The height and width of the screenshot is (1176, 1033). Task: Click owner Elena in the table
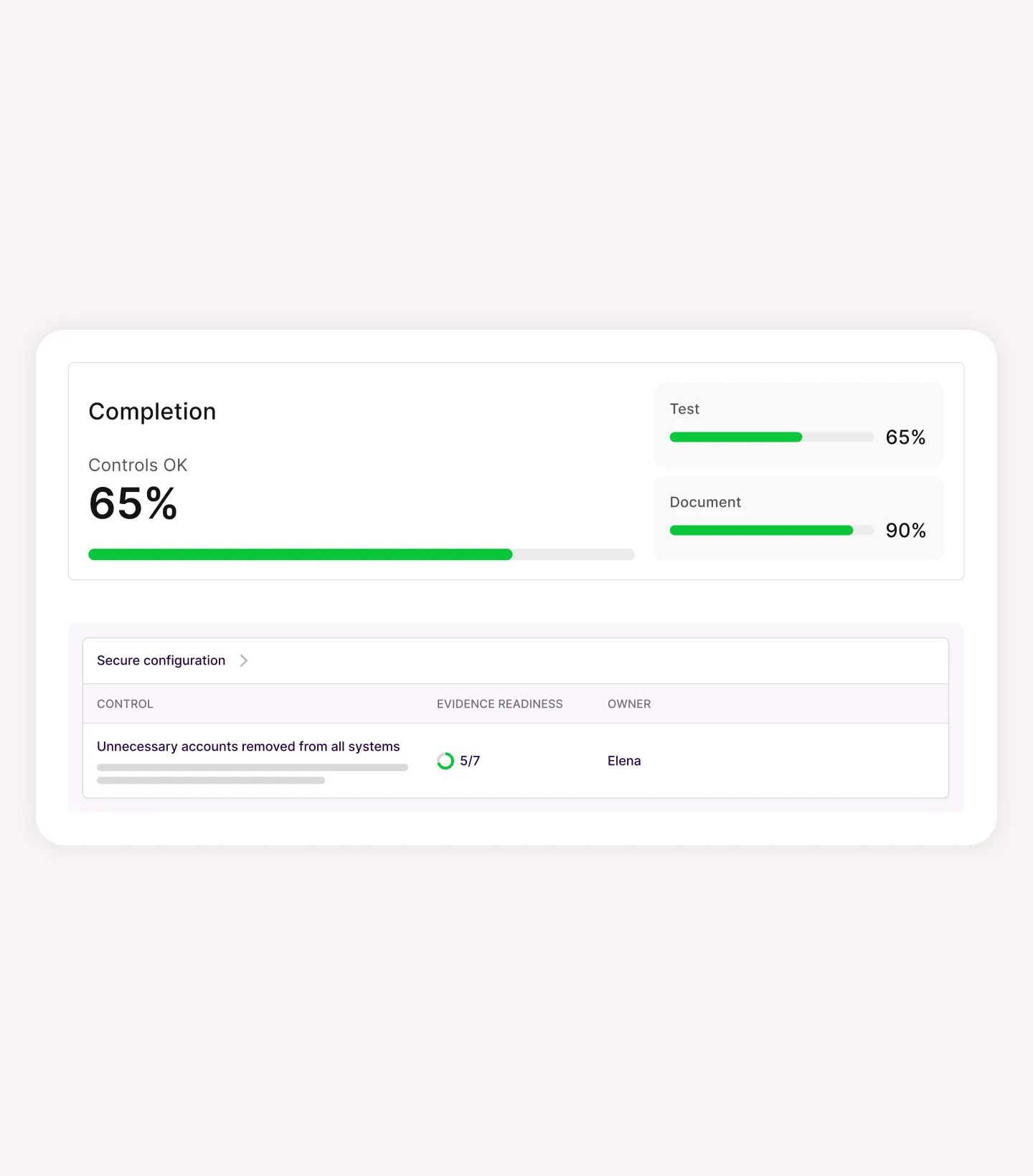pos(623,761)
